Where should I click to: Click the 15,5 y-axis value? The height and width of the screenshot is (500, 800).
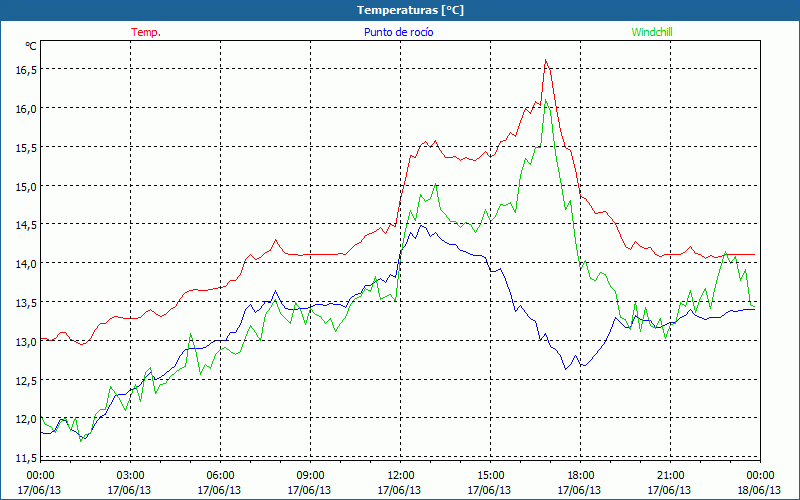click(x=26, y=147)
